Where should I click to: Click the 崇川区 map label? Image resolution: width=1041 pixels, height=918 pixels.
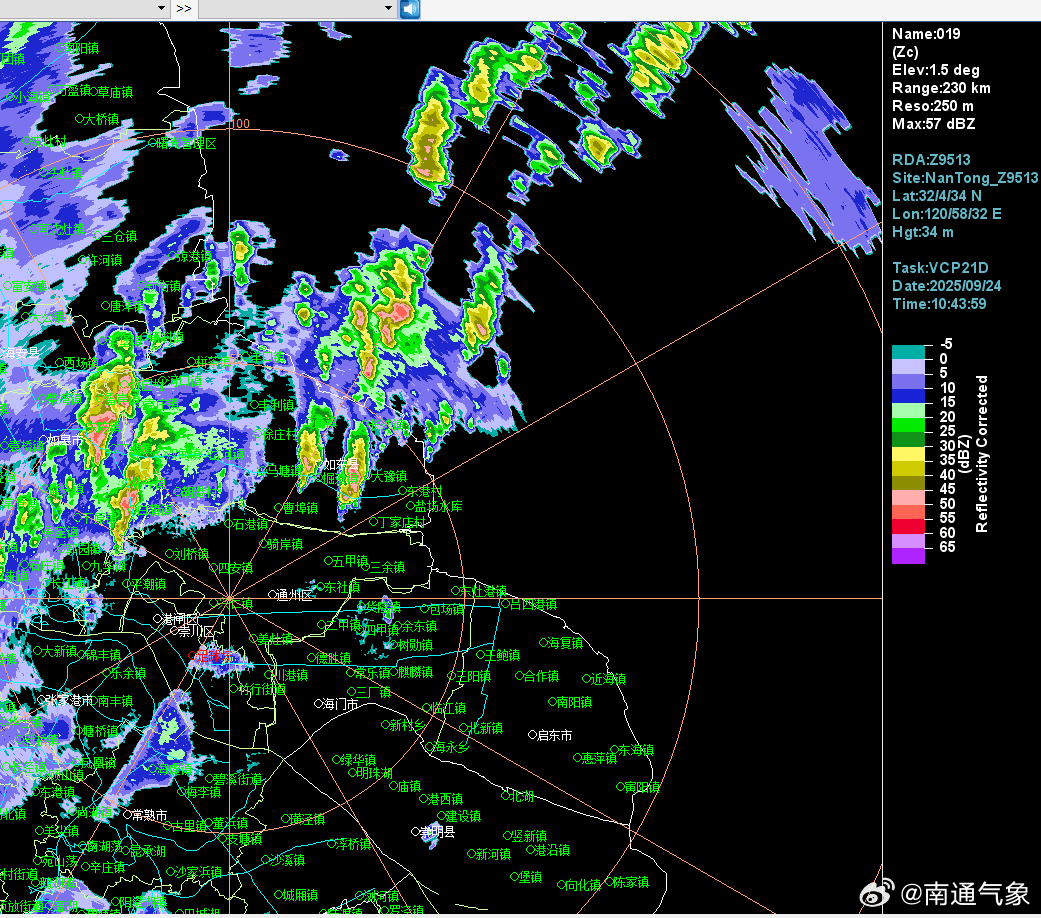(x=197, y=631)
